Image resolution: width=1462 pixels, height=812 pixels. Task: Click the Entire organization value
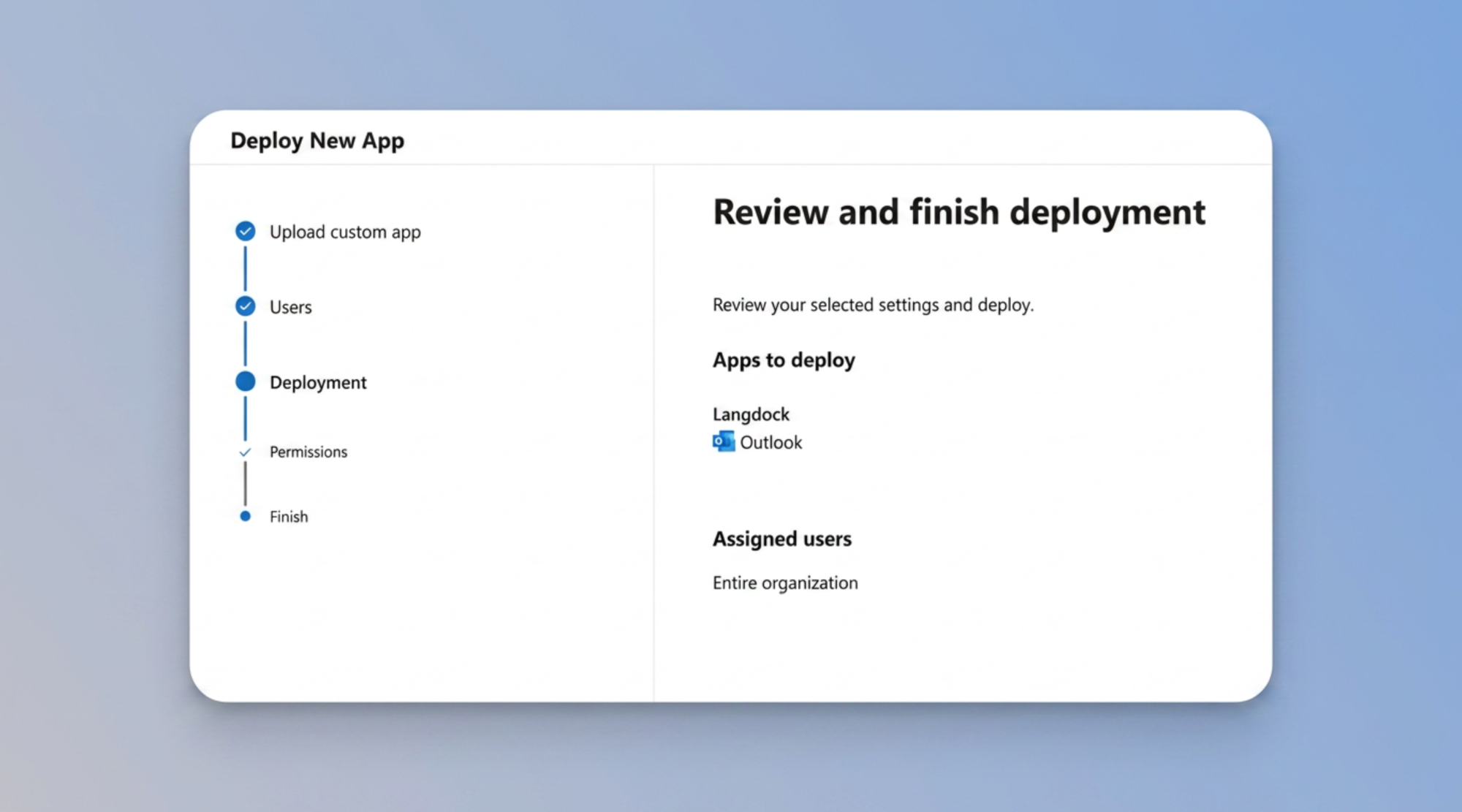point(785,583)
